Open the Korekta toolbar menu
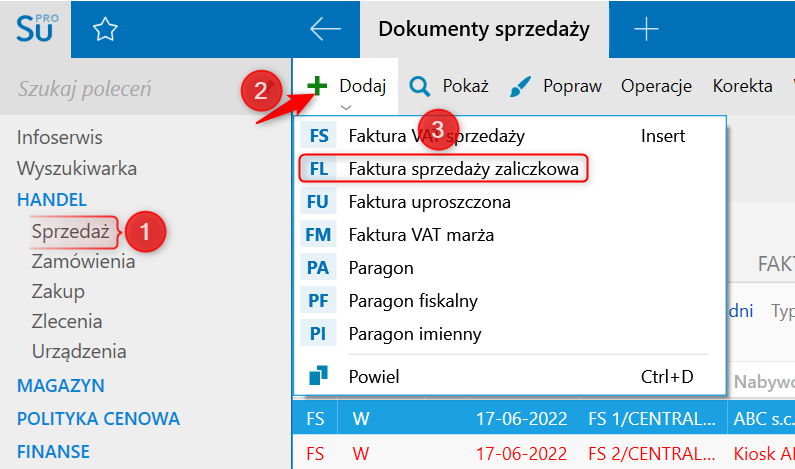The image size is (795, 469). (x=742, y=86)
